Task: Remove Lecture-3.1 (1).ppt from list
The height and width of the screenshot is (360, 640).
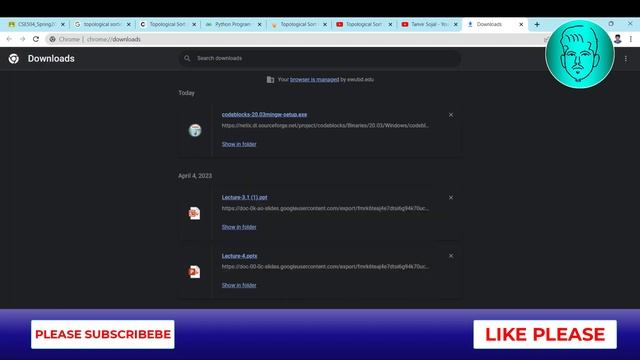Action: 451,198
